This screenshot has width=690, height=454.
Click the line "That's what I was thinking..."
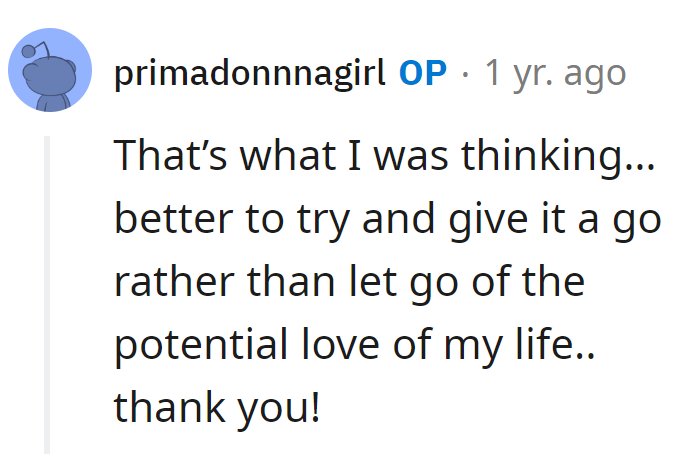(385, 156)
